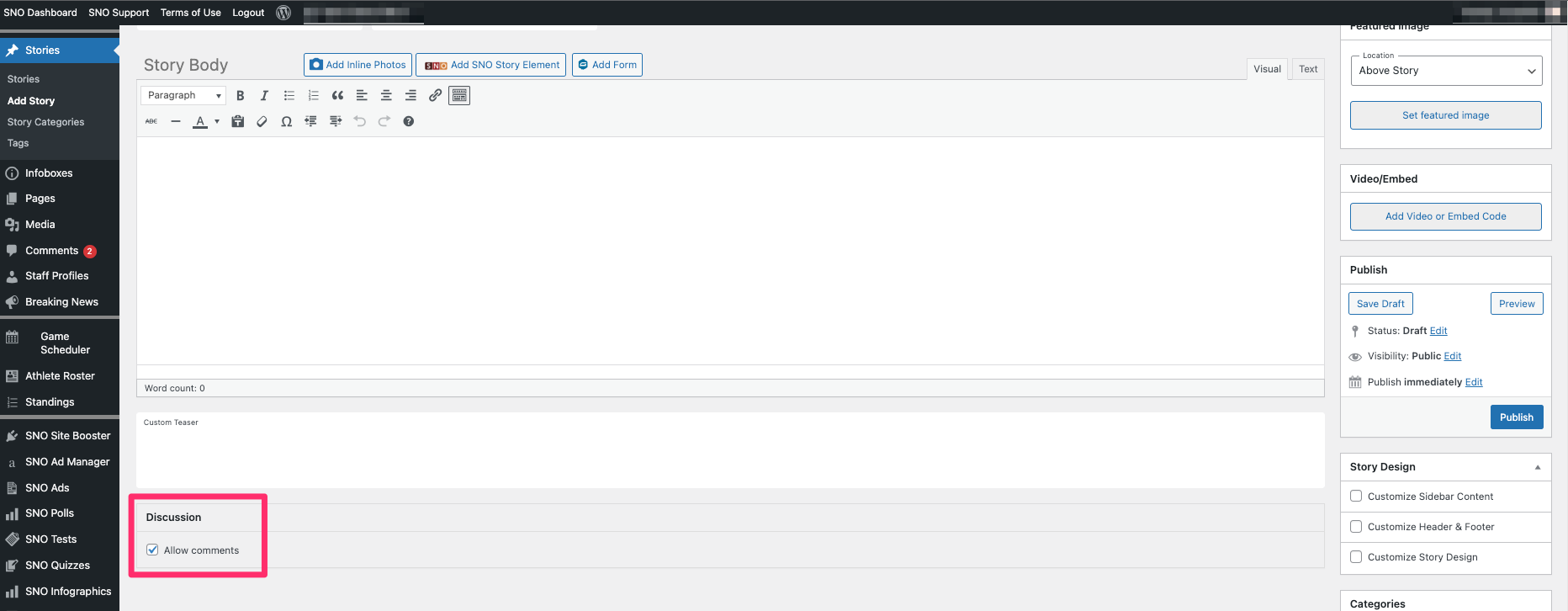
Task: Open Staff Profiles in sidebar
Action: coord(57,276)
